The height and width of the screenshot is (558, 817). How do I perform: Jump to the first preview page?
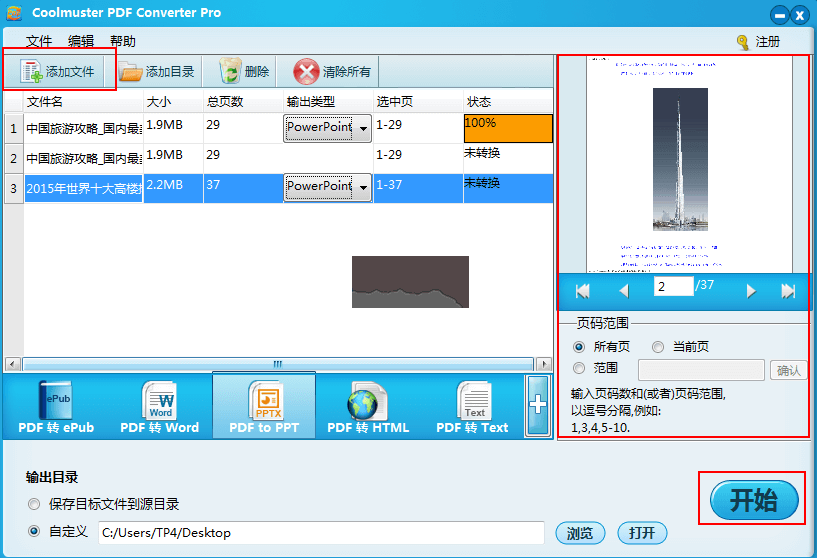[x=583, y=291]
